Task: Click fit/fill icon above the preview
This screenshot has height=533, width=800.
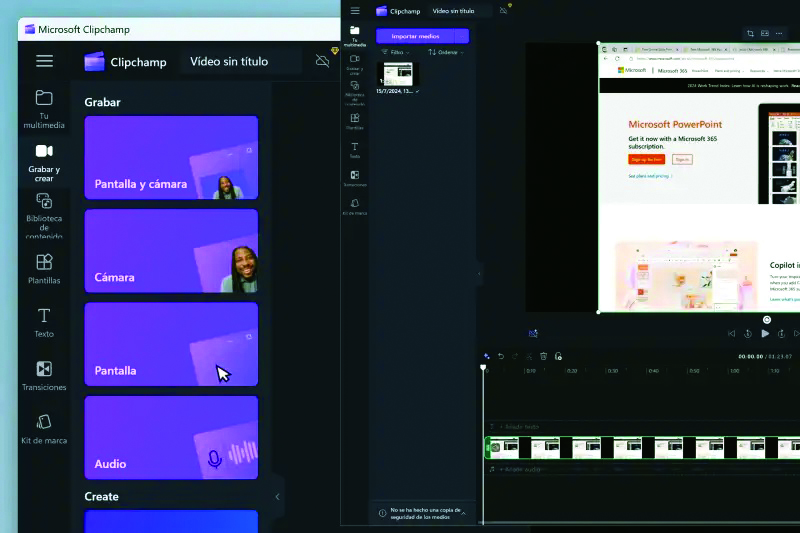Action: point(765,33)
